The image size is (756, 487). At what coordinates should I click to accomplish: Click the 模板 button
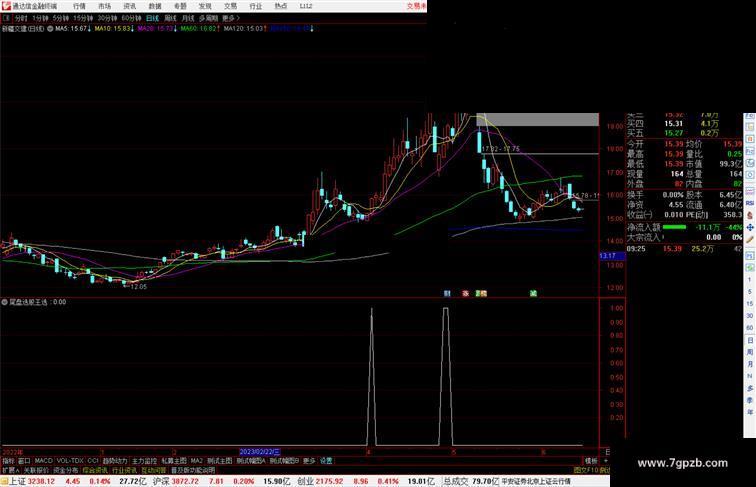(x=591, y=461)
